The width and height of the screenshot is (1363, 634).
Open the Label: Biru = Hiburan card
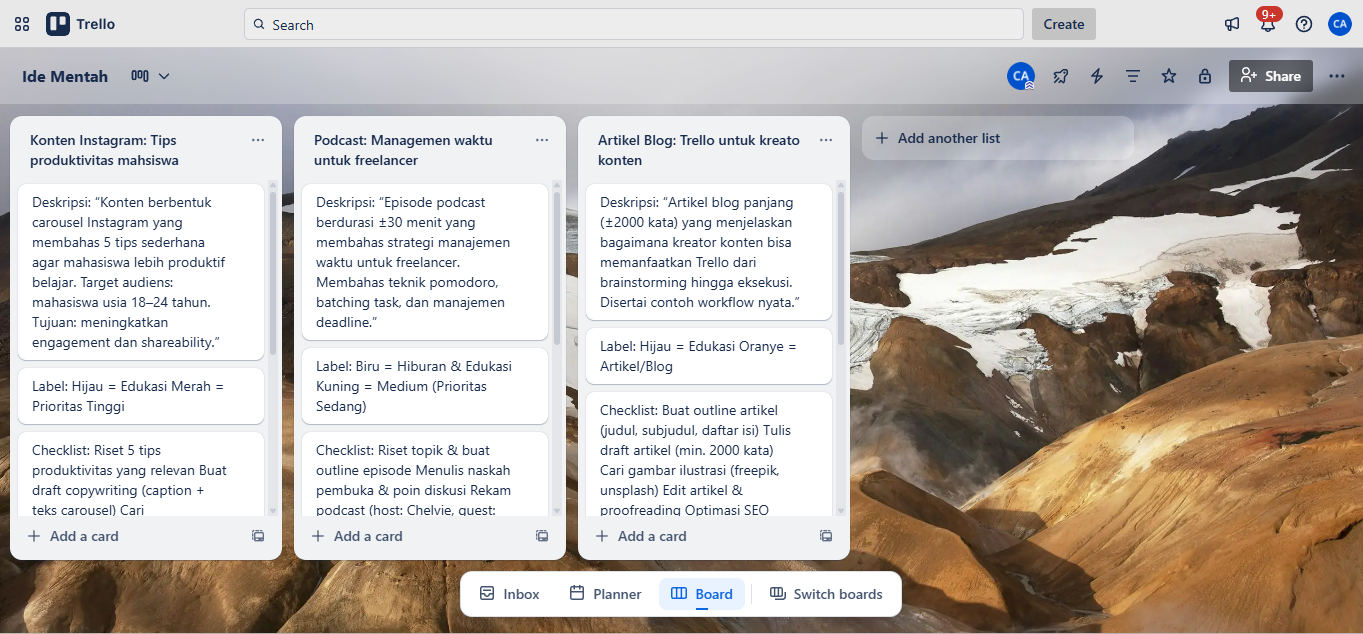click(x=425, y=386)
